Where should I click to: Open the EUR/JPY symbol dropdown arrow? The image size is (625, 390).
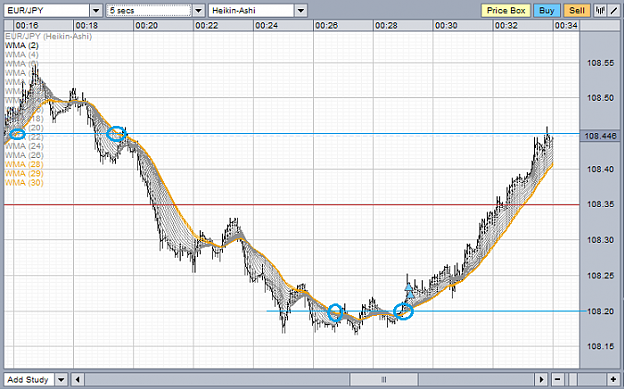96,11
